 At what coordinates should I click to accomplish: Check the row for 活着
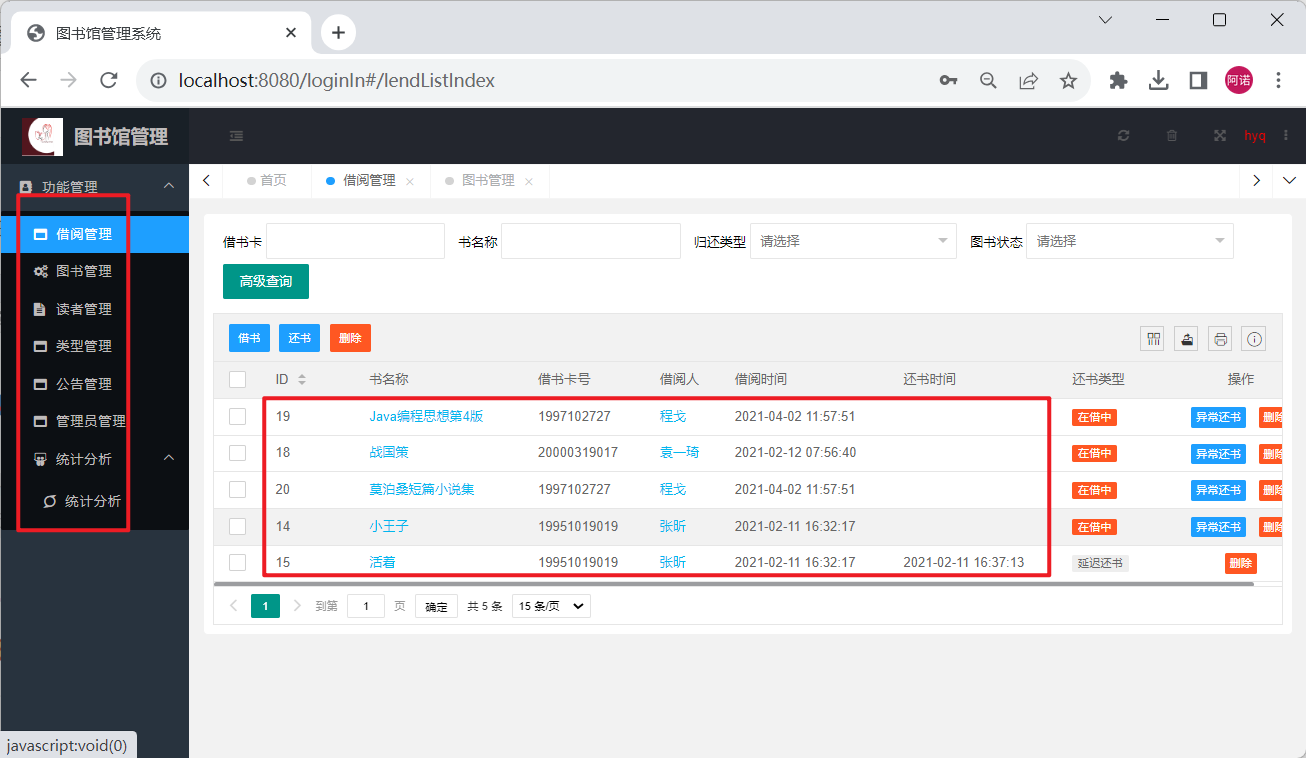point(237,562)
